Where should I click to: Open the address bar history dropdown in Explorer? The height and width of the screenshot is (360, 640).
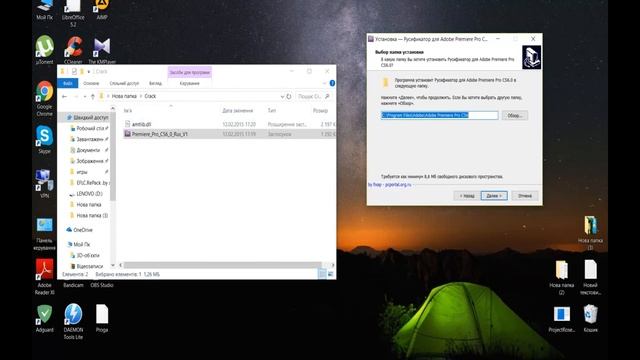[x=282, y=96]
